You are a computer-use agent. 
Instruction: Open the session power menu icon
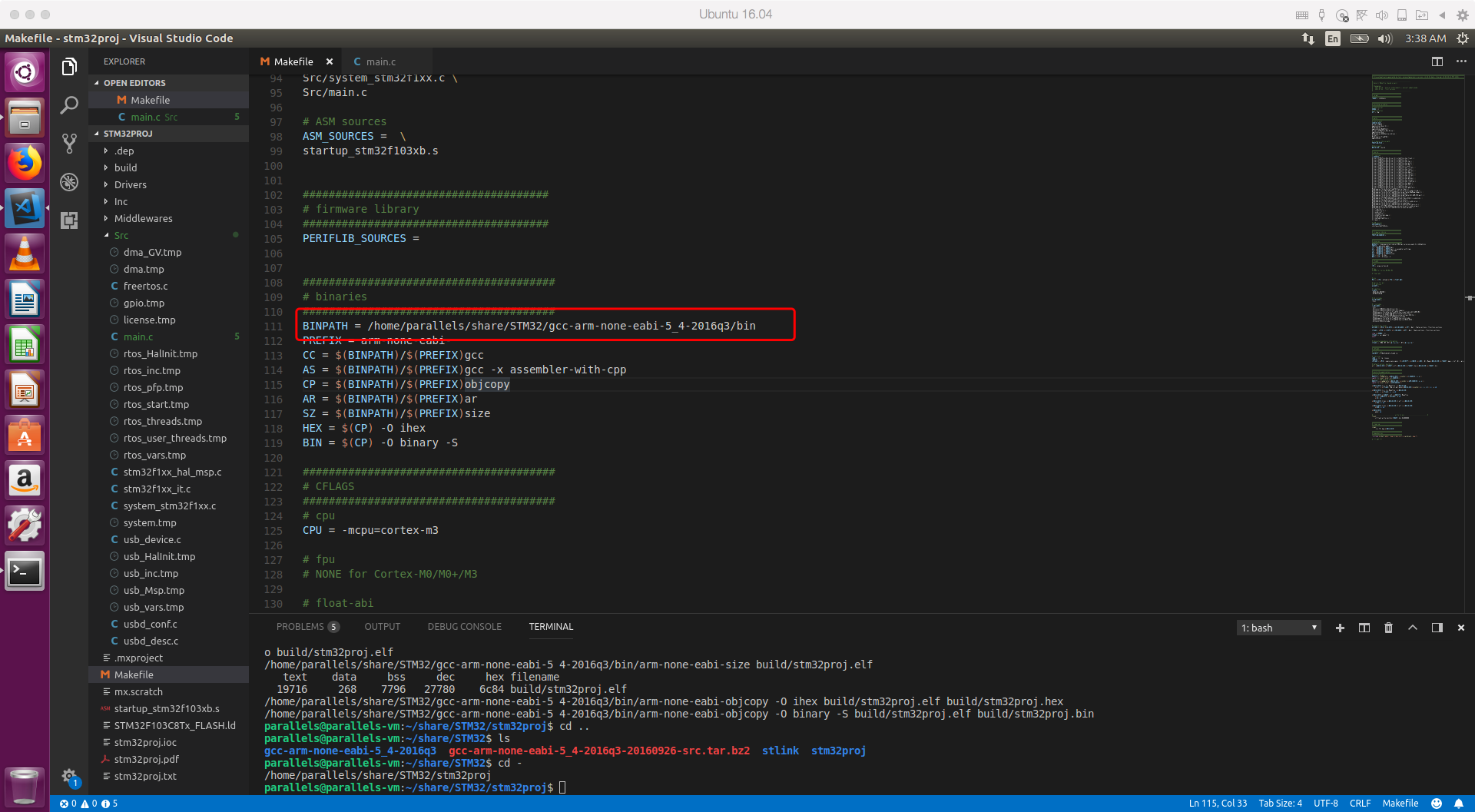click(1462, 38)
